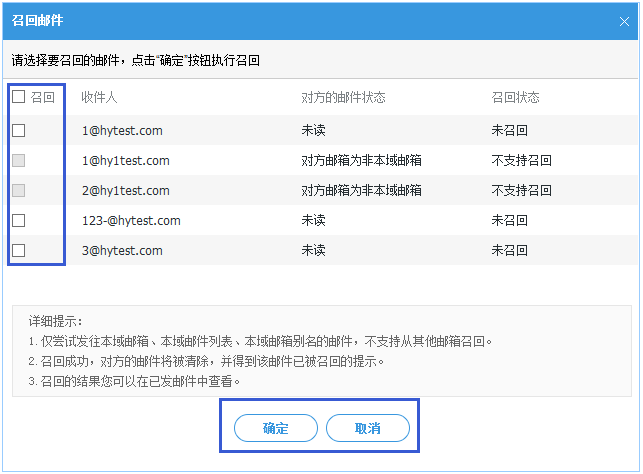Select the checkbox for 123-@hytest.com
This screenshot has width=643, height=474.
pyautogui.click(x=19, y=220)
